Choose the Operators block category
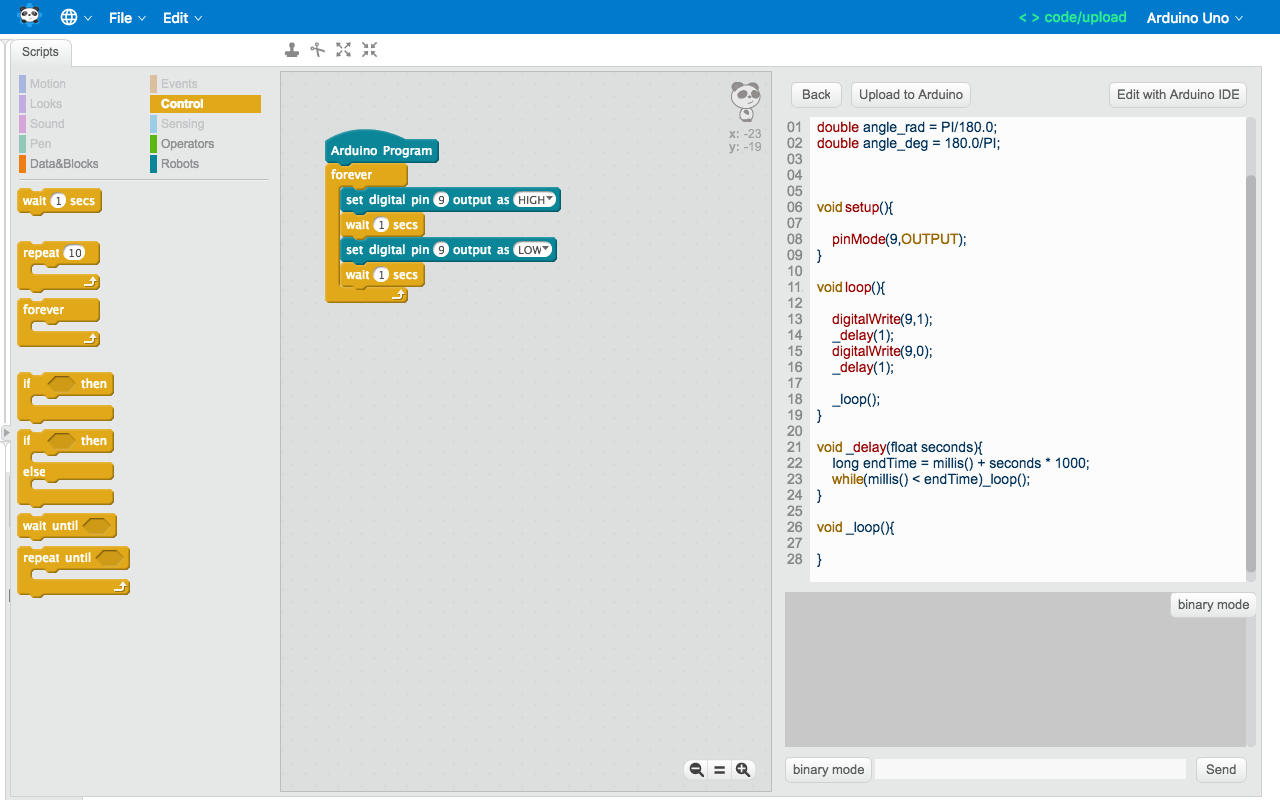1280x800 pixels. 187,144
